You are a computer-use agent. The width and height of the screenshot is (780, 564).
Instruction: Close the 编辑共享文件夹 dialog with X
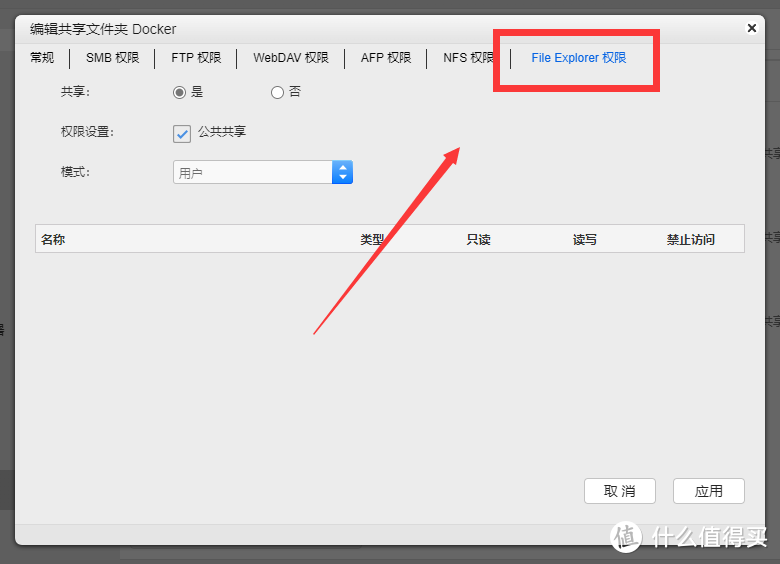click(x=752, y=28)
